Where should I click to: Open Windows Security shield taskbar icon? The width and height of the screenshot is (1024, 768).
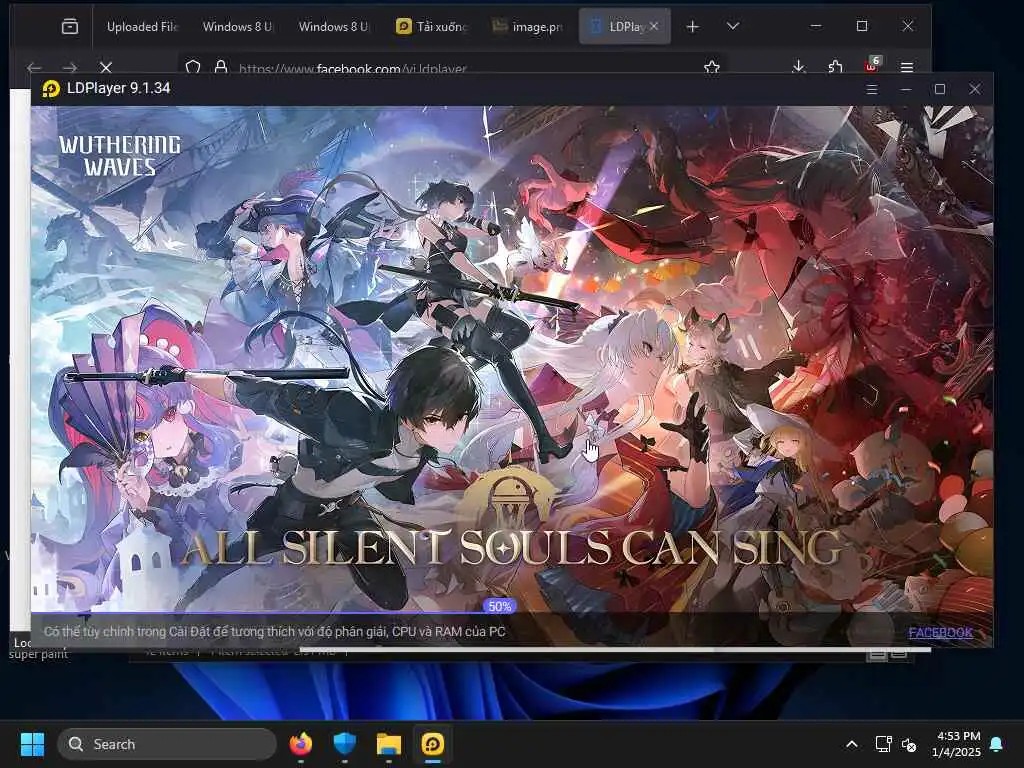click(344, 744)
